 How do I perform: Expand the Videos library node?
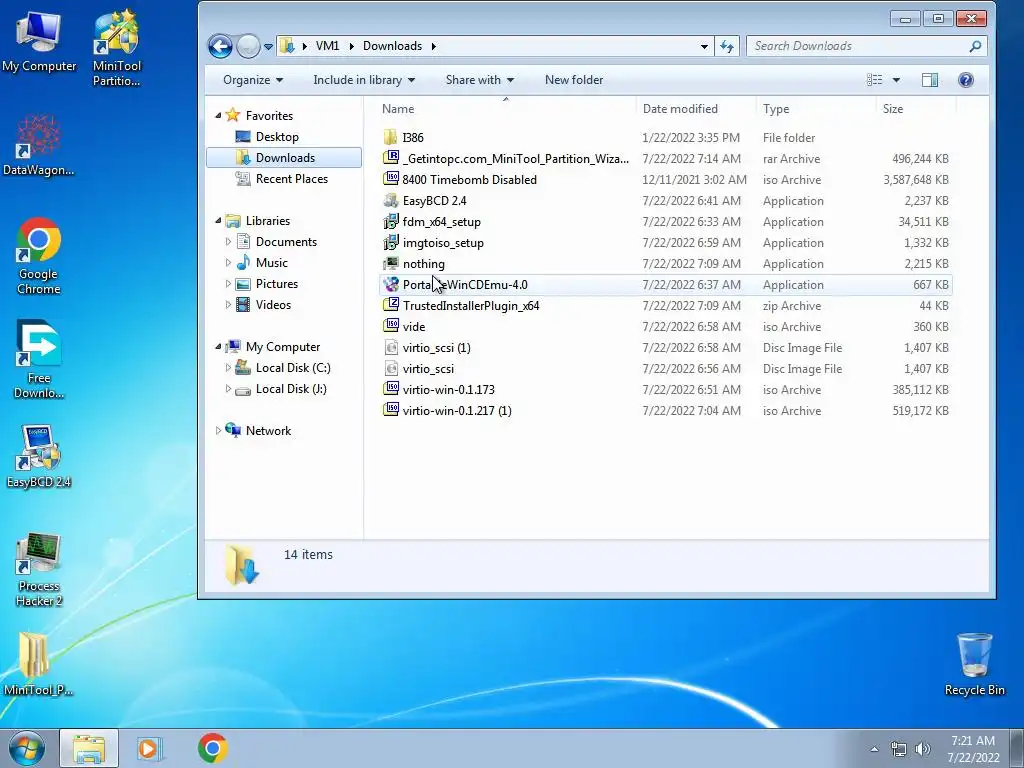[228, 304]
